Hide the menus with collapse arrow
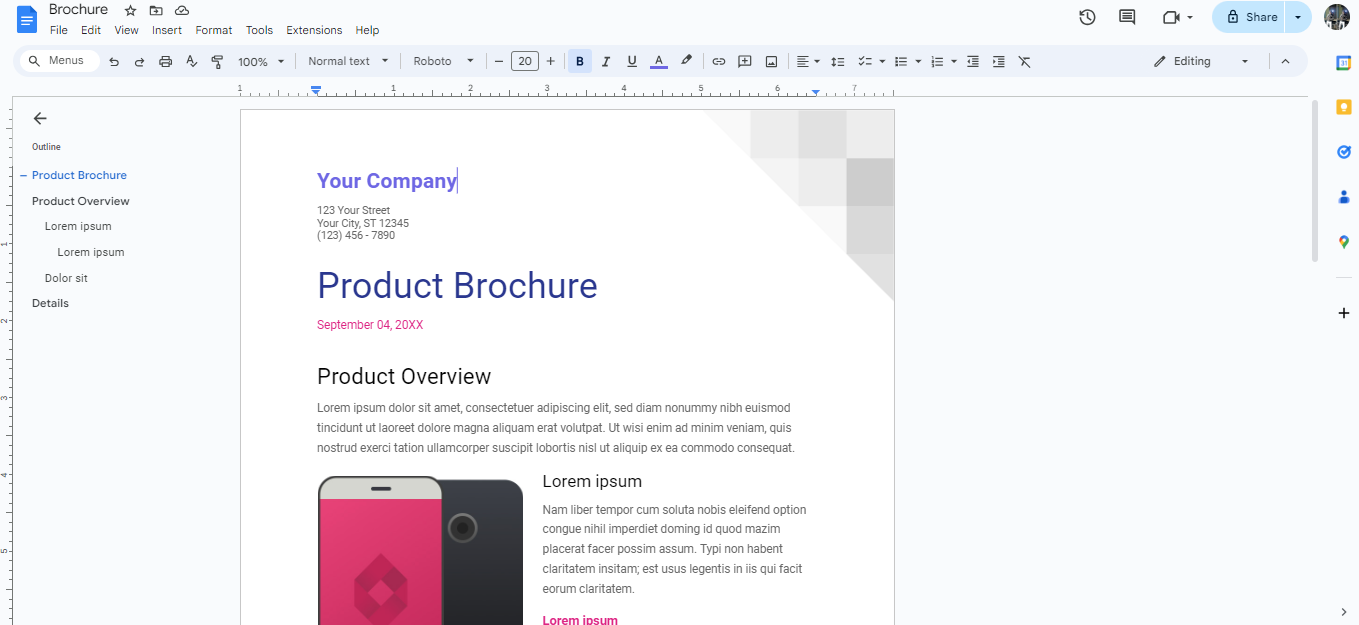This screenshot has width=1359, height=625. 1285,61
